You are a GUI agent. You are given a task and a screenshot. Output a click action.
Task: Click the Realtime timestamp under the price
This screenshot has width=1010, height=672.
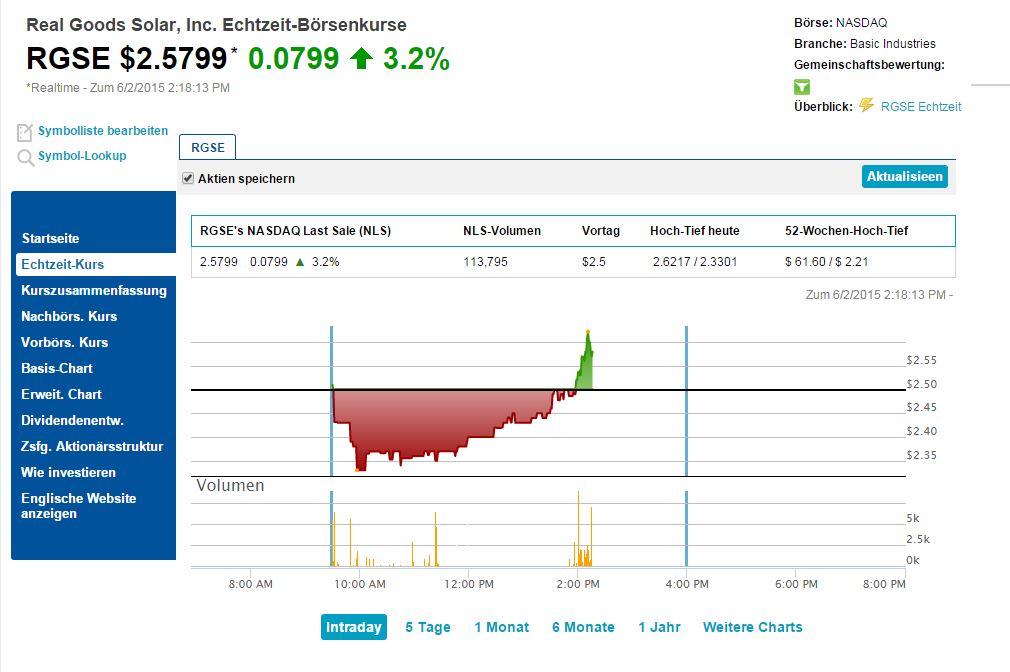point(128,88)
